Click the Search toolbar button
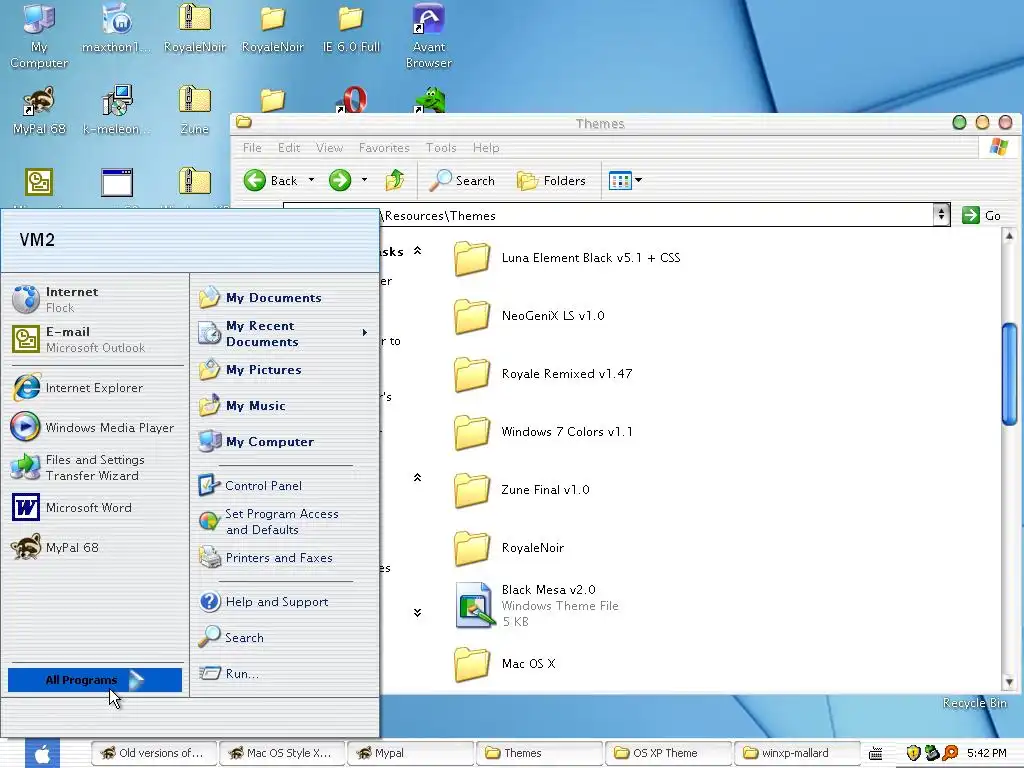1024x768 pixels. click(x=462, y=180)
